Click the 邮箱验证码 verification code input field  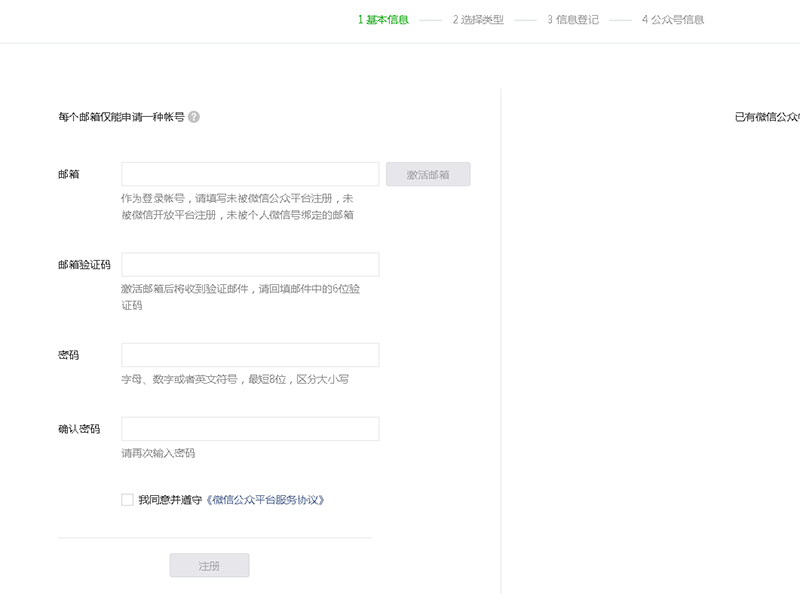(x=248, y=263)
